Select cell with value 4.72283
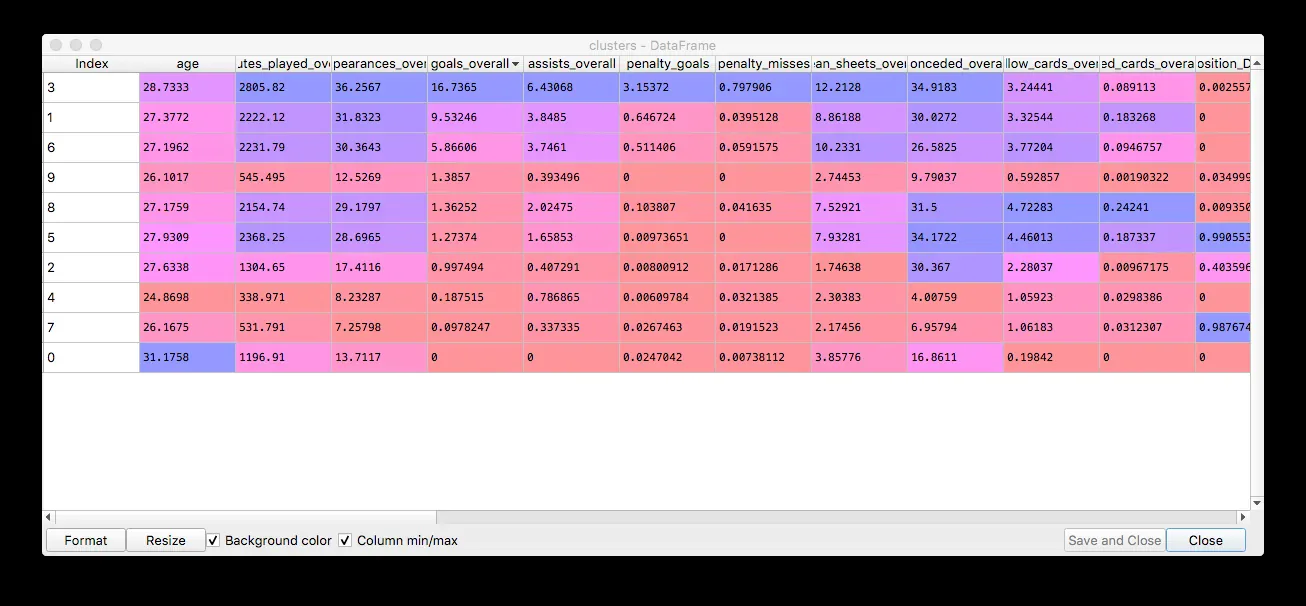The image size is (1306, 606). pos(1051,207)
